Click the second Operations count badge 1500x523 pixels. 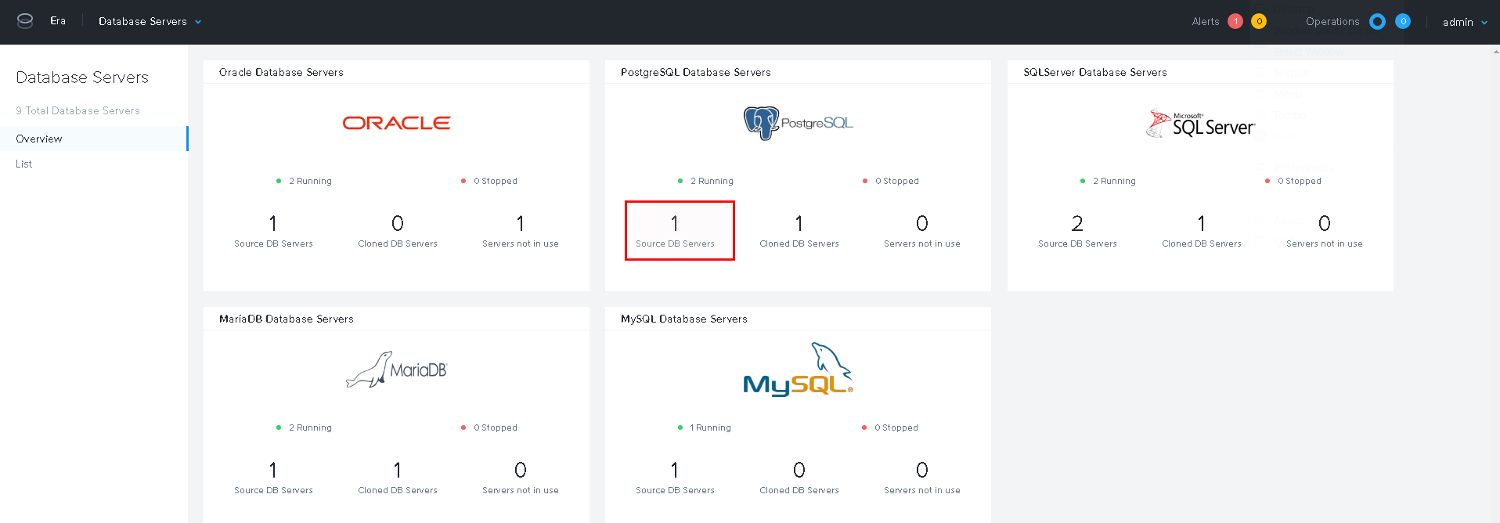(1403, 21)
